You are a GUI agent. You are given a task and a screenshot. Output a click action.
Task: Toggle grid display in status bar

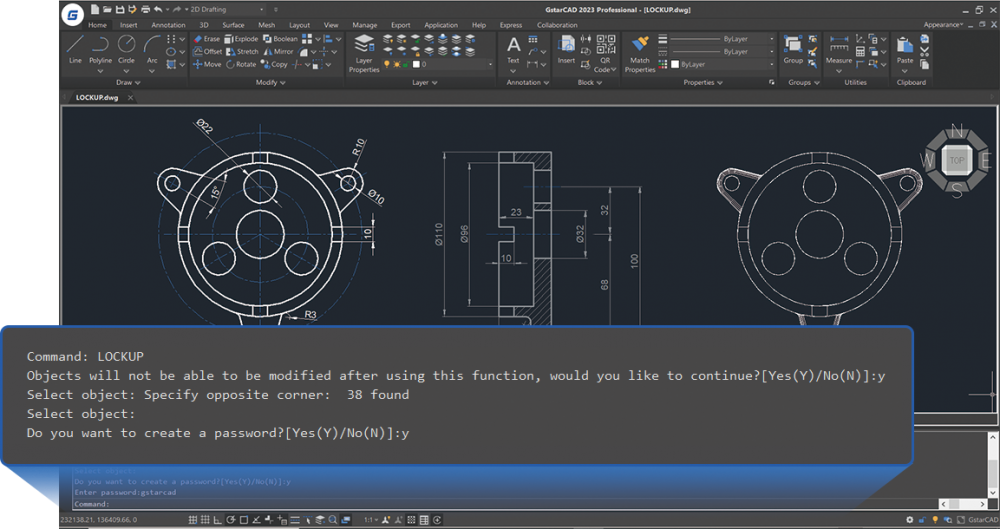[x=205, y=520]
